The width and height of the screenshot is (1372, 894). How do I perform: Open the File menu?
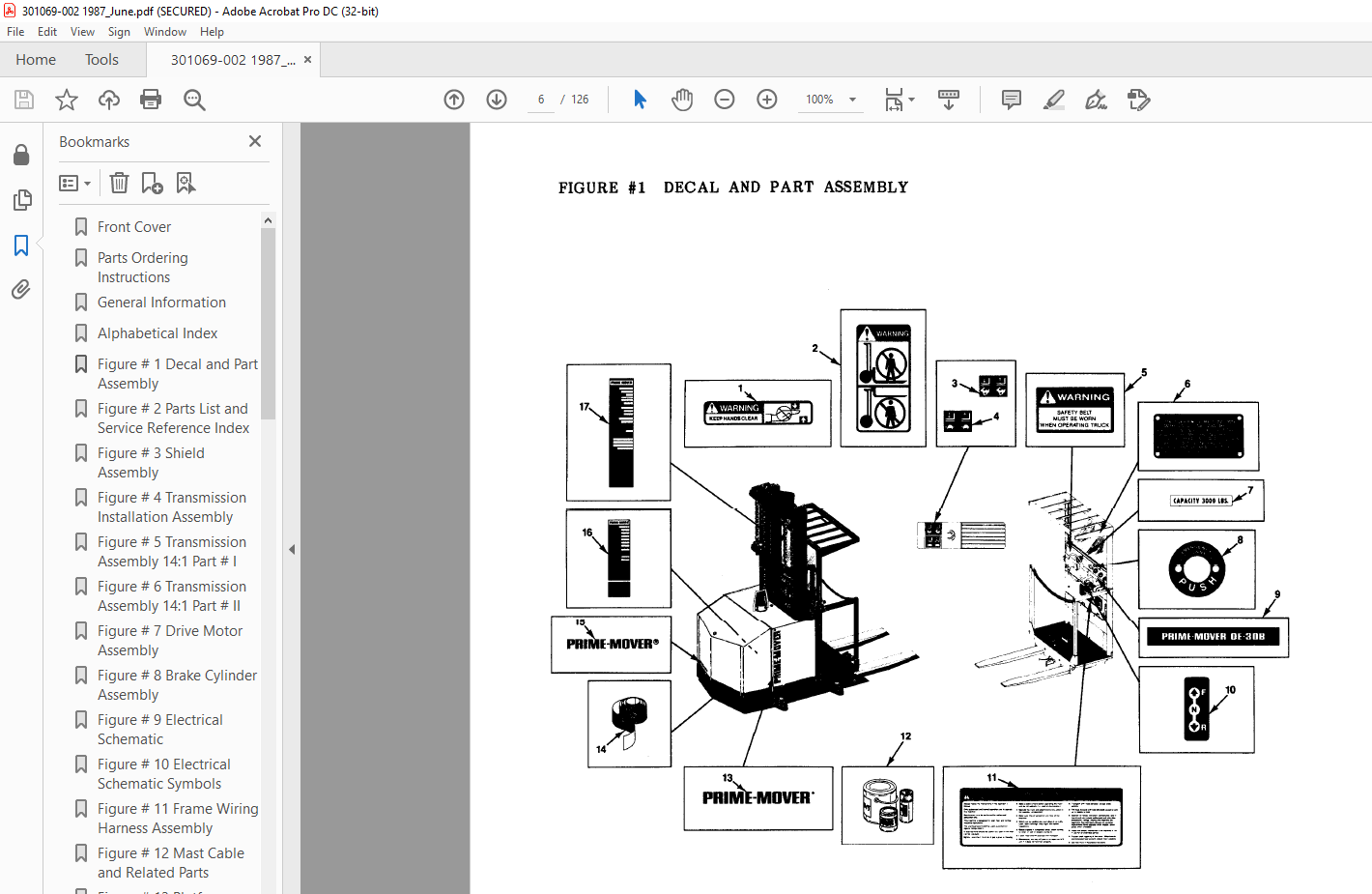(15, 32)
